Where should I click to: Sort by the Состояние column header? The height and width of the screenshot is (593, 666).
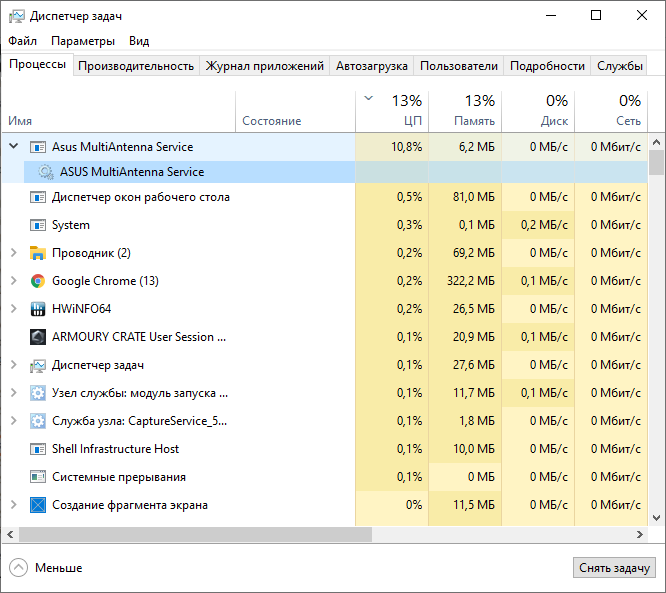pyautogui.click(x=295, y=111)
